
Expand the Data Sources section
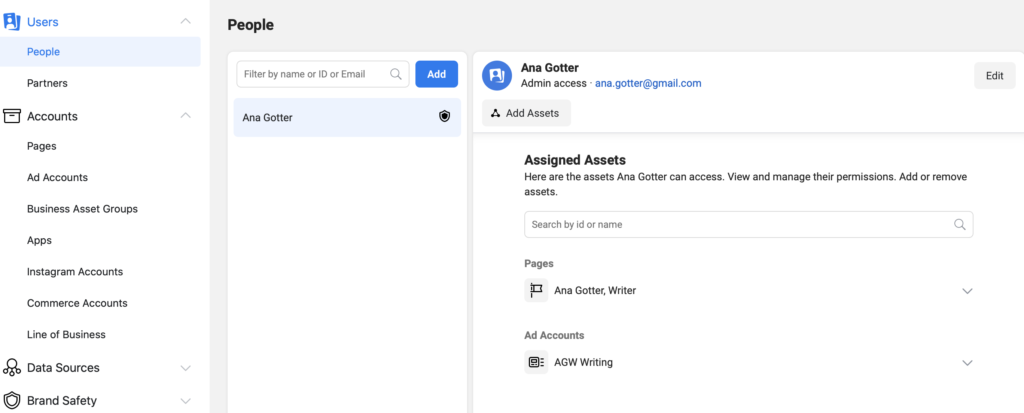tap(185, 368)
